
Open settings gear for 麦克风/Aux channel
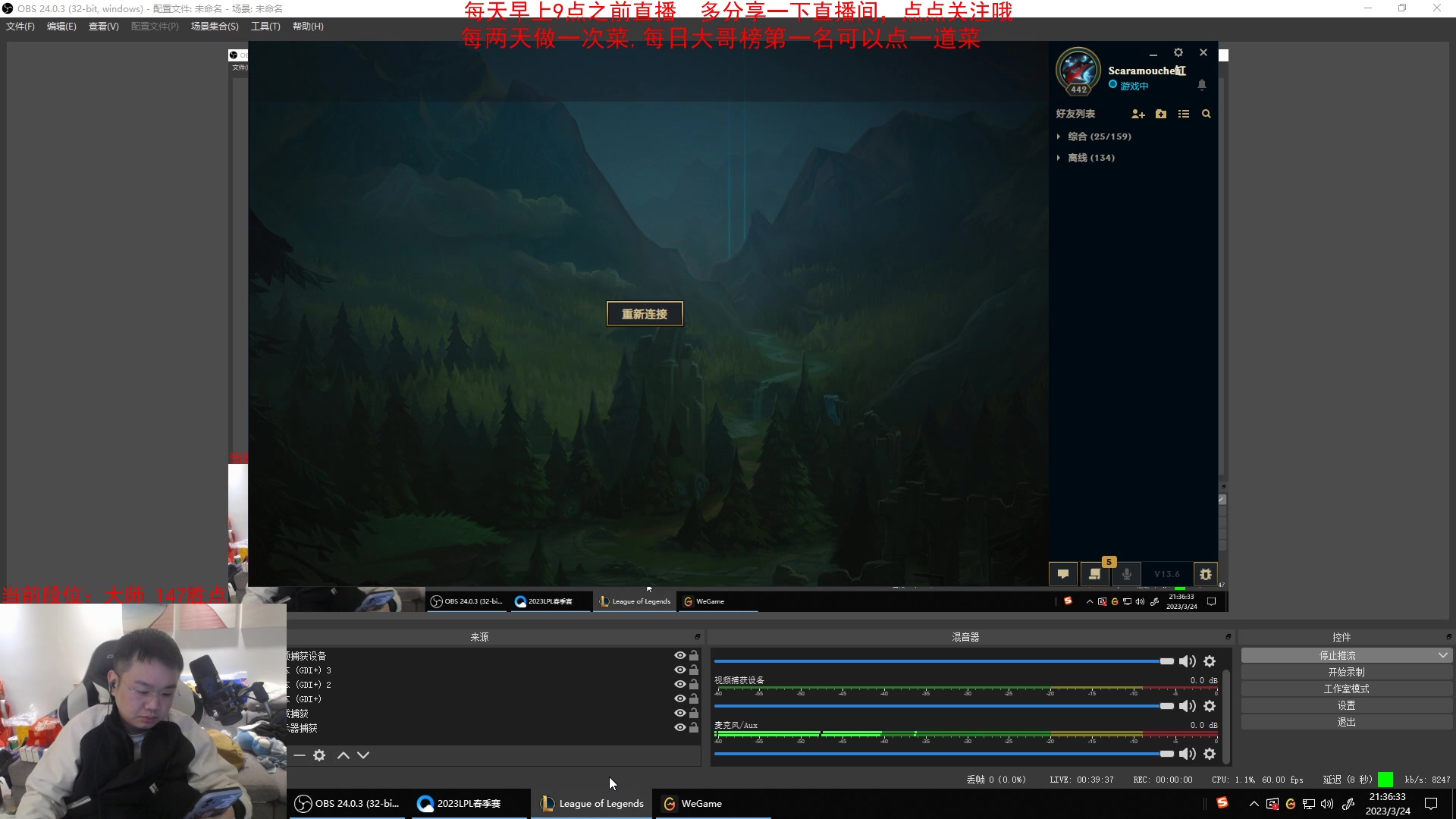coord(1210,754)
